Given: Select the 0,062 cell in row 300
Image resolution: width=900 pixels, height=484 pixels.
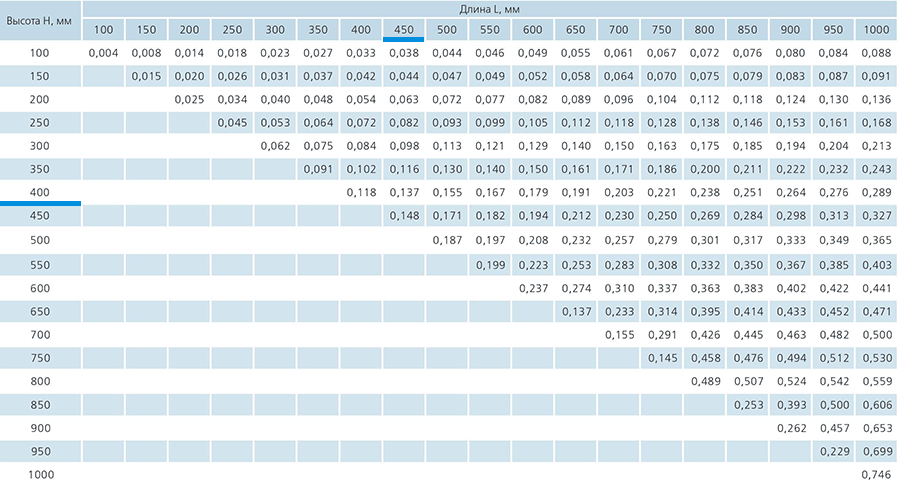Looking at the screenshot, I should click(275, 146).
